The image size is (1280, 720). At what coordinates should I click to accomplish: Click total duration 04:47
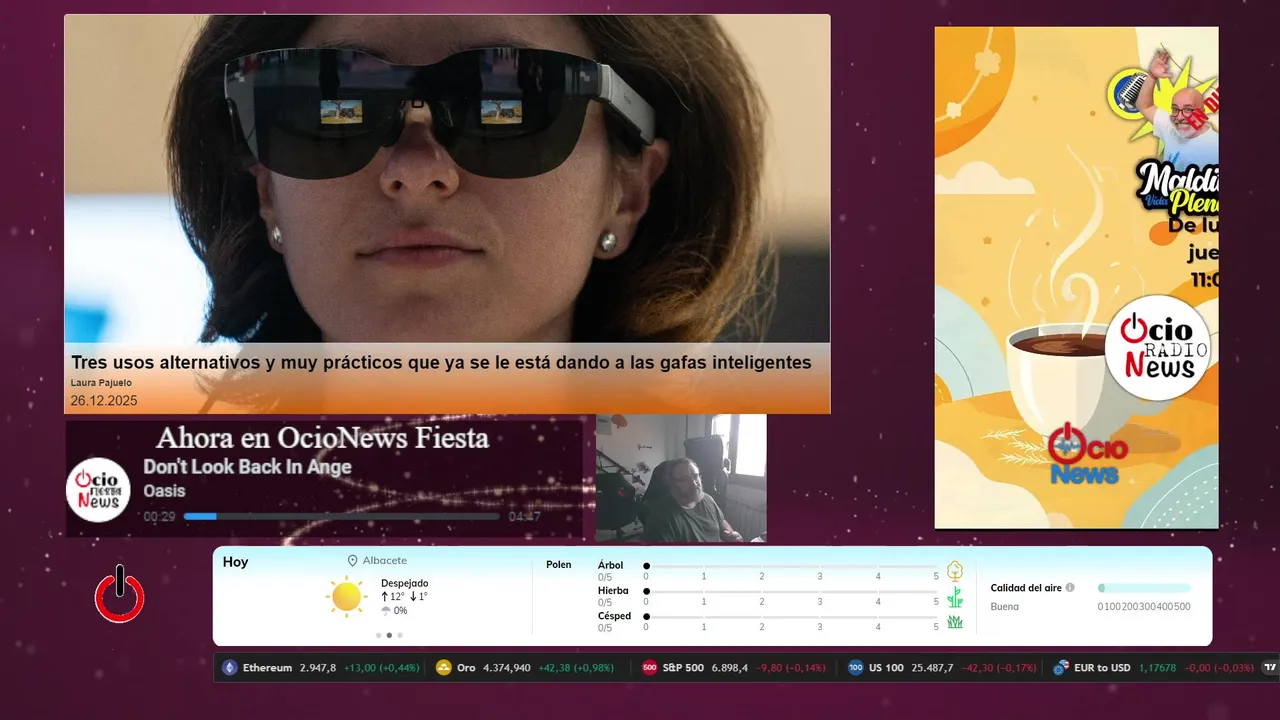tap(524, 517)
